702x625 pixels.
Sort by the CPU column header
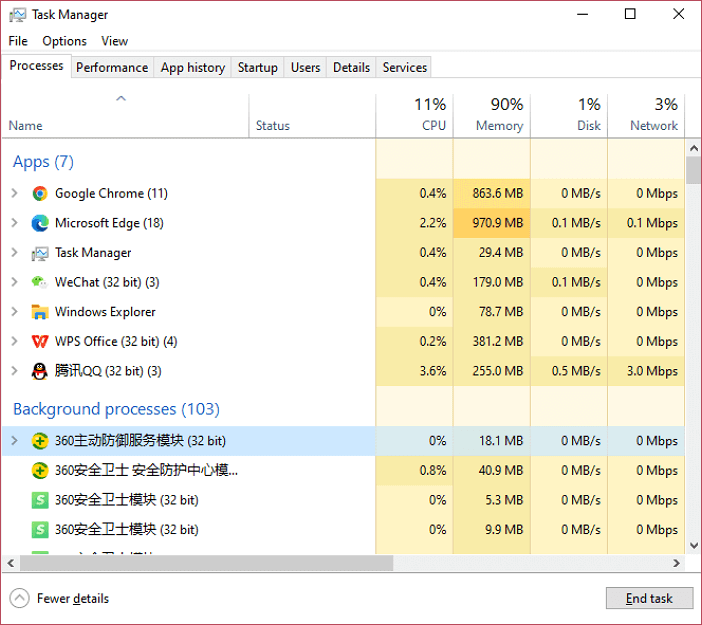pos(414,116)
